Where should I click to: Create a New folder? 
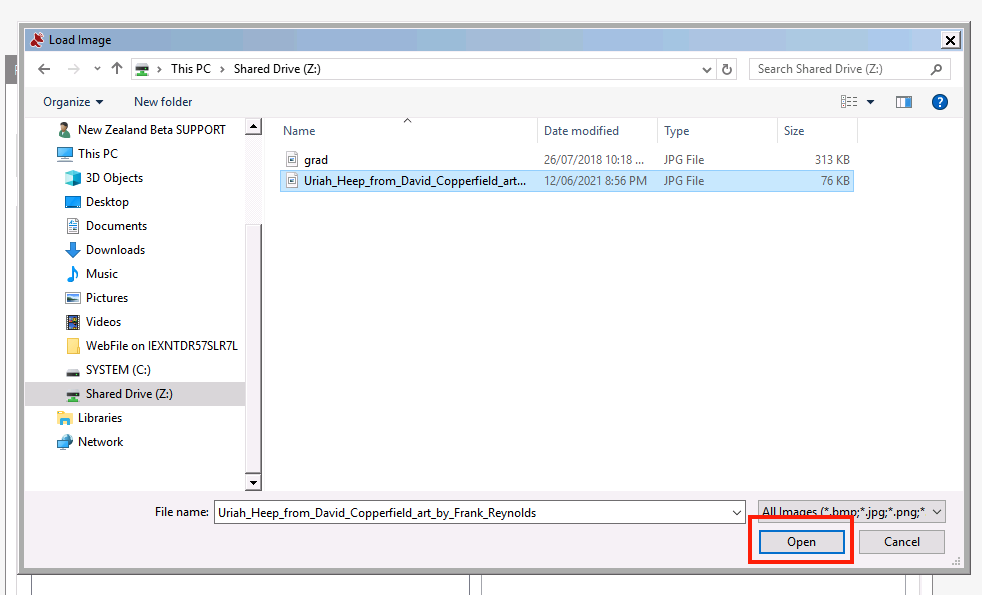point(163,102)
